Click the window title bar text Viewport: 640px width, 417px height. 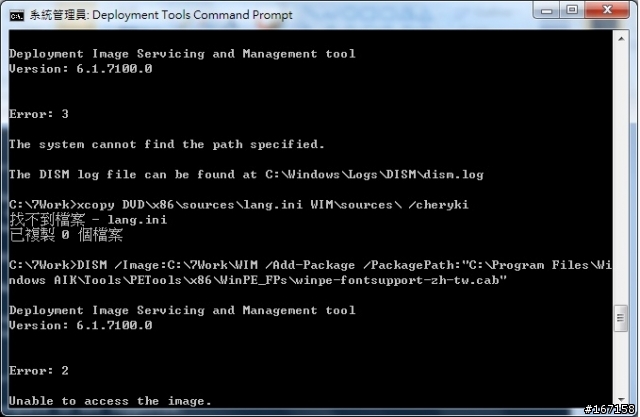click(161, 15)
